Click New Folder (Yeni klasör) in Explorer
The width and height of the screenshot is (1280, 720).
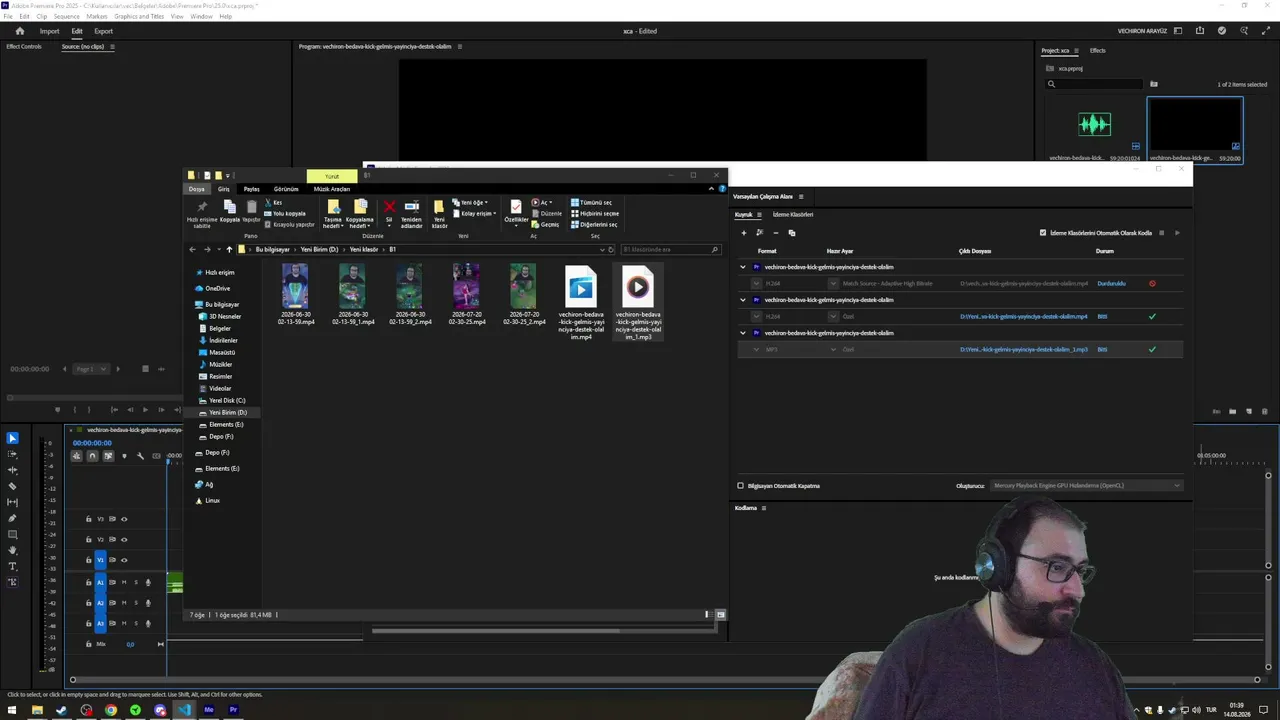pos(439,214)
